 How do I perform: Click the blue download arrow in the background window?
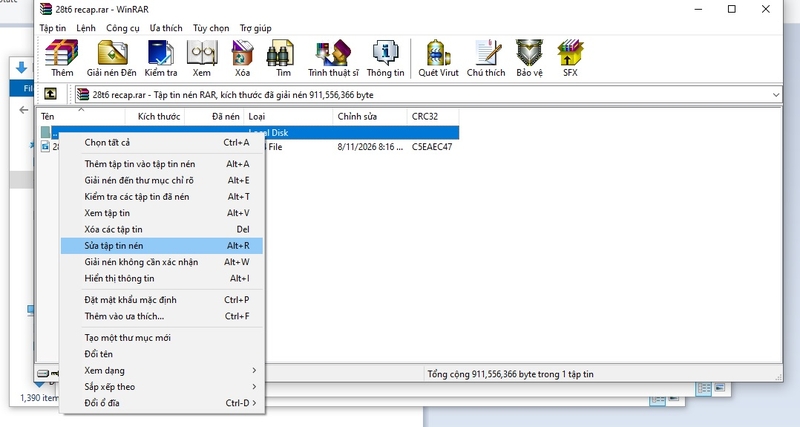coord(21,67)
